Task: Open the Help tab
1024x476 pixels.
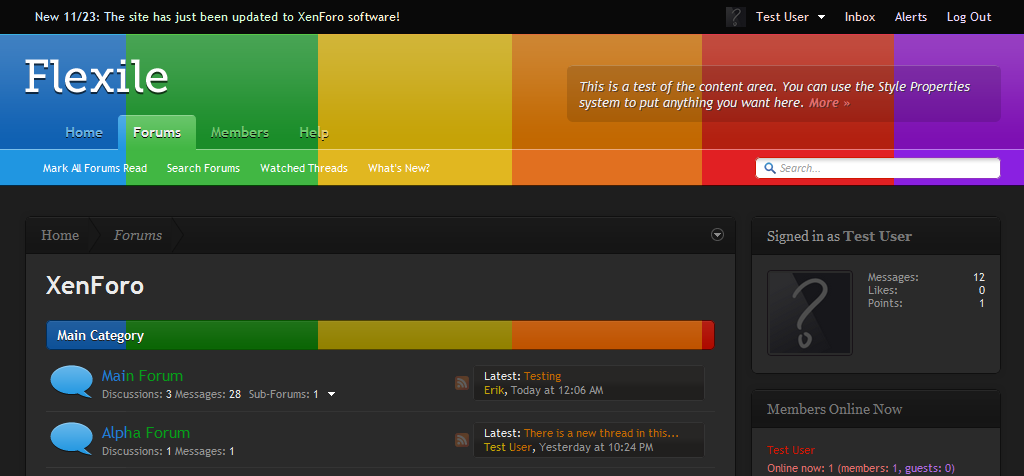Action: 314,132
